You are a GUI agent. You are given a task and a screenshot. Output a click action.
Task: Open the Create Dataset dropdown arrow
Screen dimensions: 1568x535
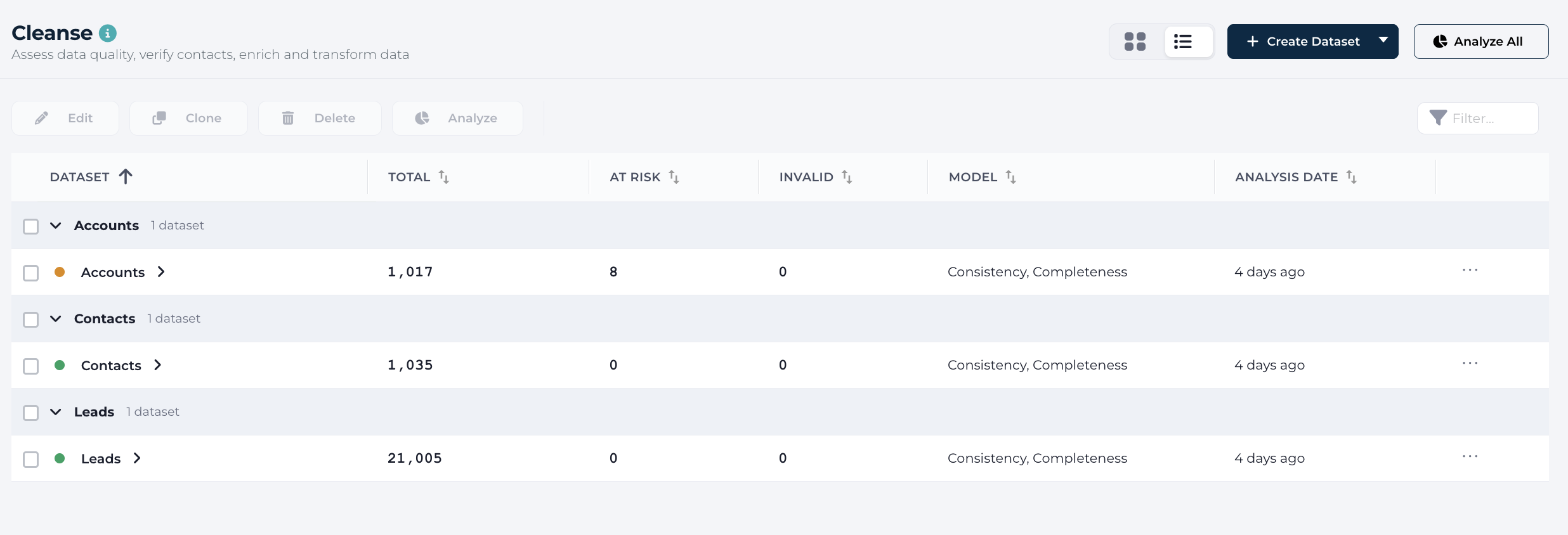[1383, 41]
